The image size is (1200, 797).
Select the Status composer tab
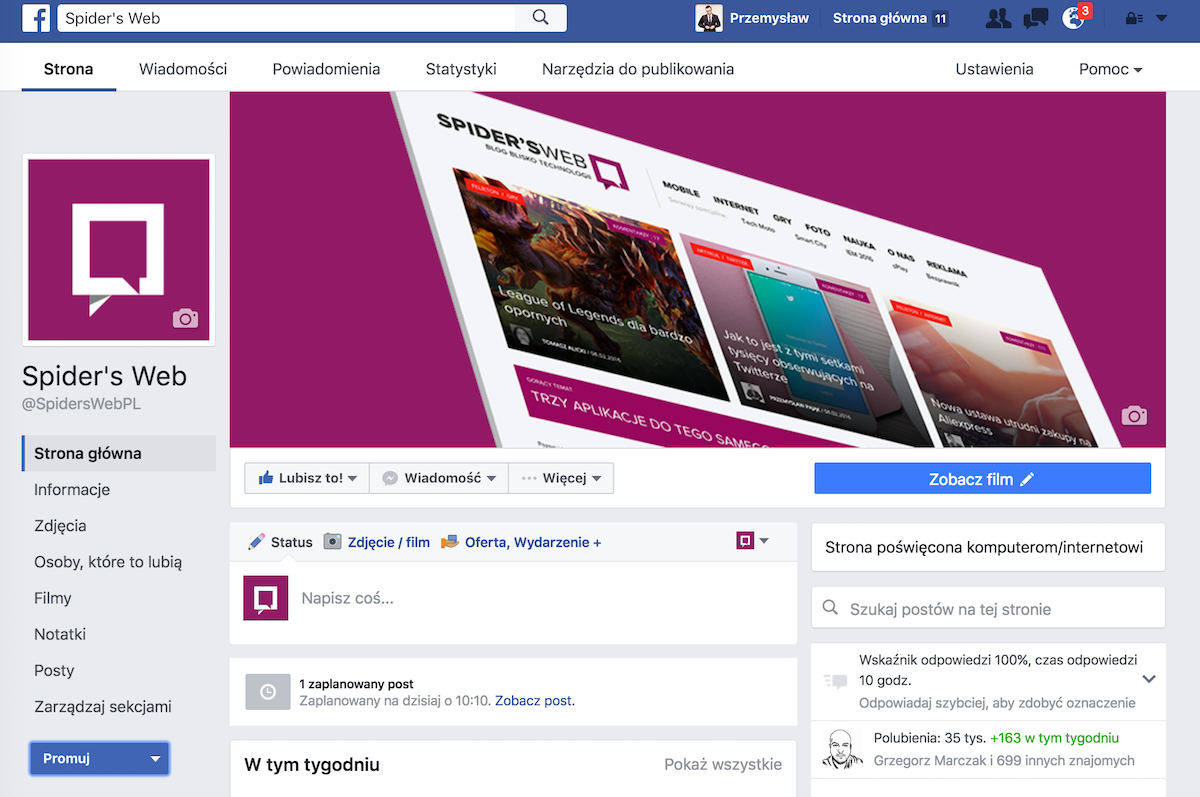tap(281, 542)
